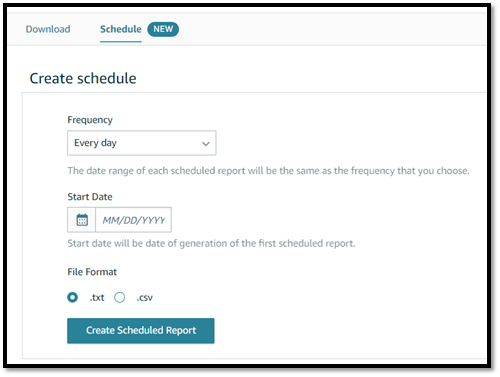Click the File Format label
This screenshot has width=500, height=377.
(x=92, y=272)
